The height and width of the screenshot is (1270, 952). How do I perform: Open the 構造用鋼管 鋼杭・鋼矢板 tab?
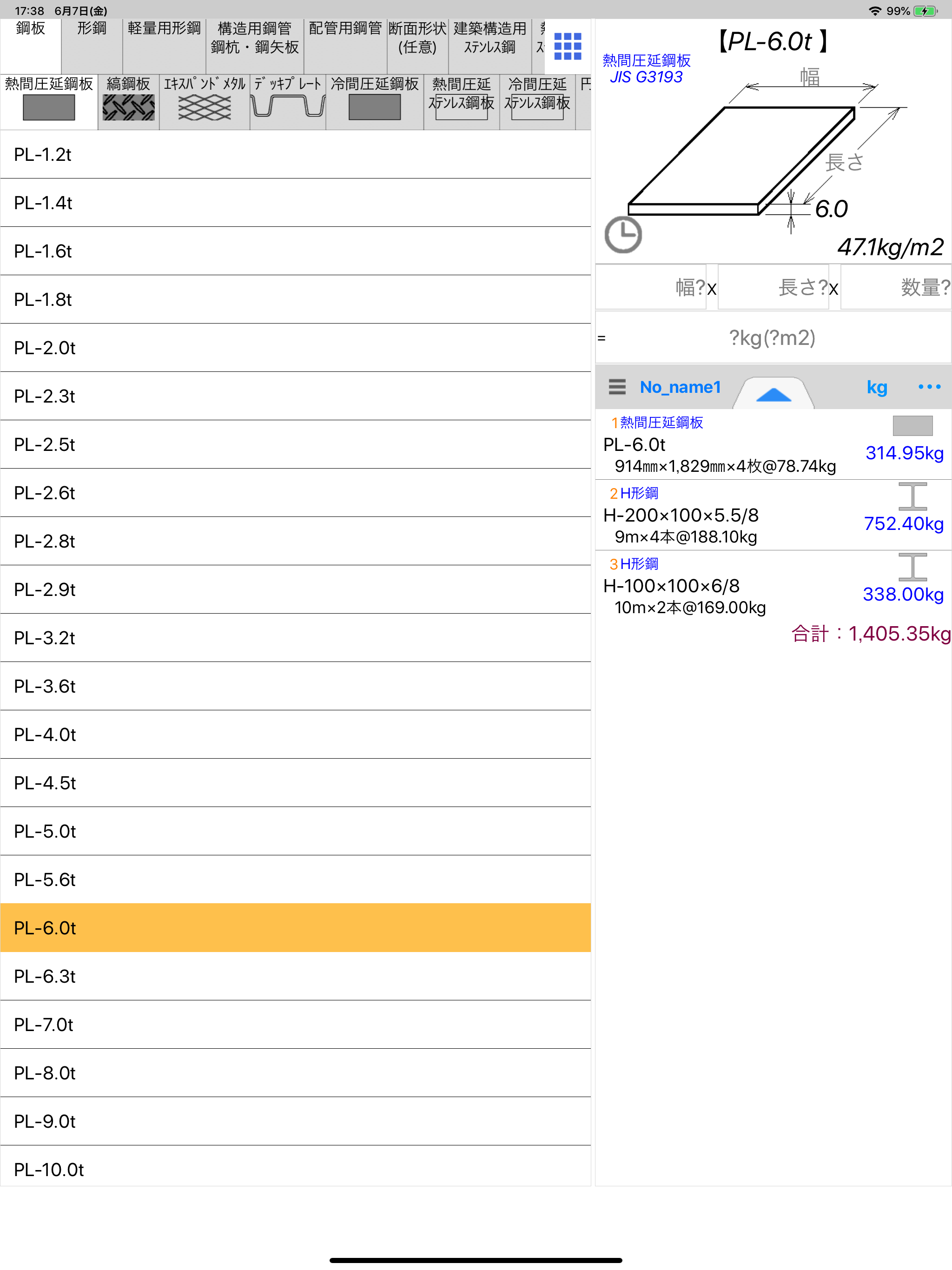pyautogui.click(x=254, y=46)
